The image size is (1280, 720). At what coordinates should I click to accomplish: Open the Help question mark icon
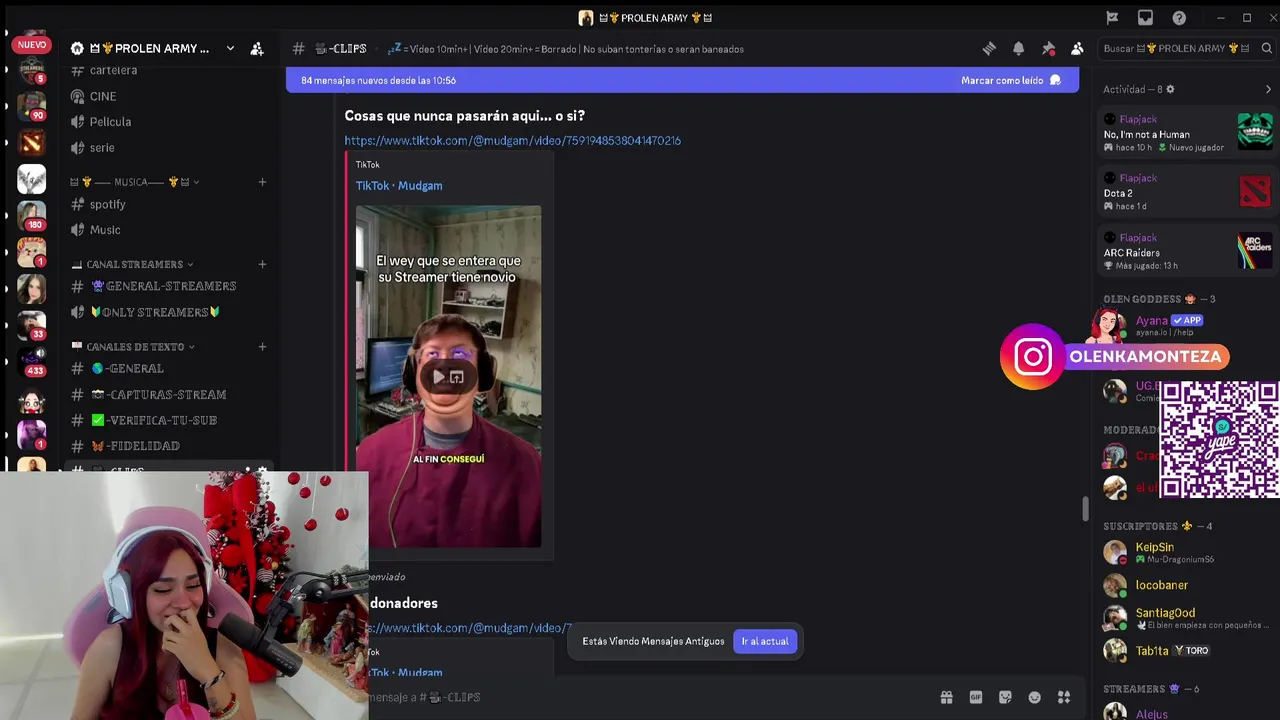click(1179, 17)
